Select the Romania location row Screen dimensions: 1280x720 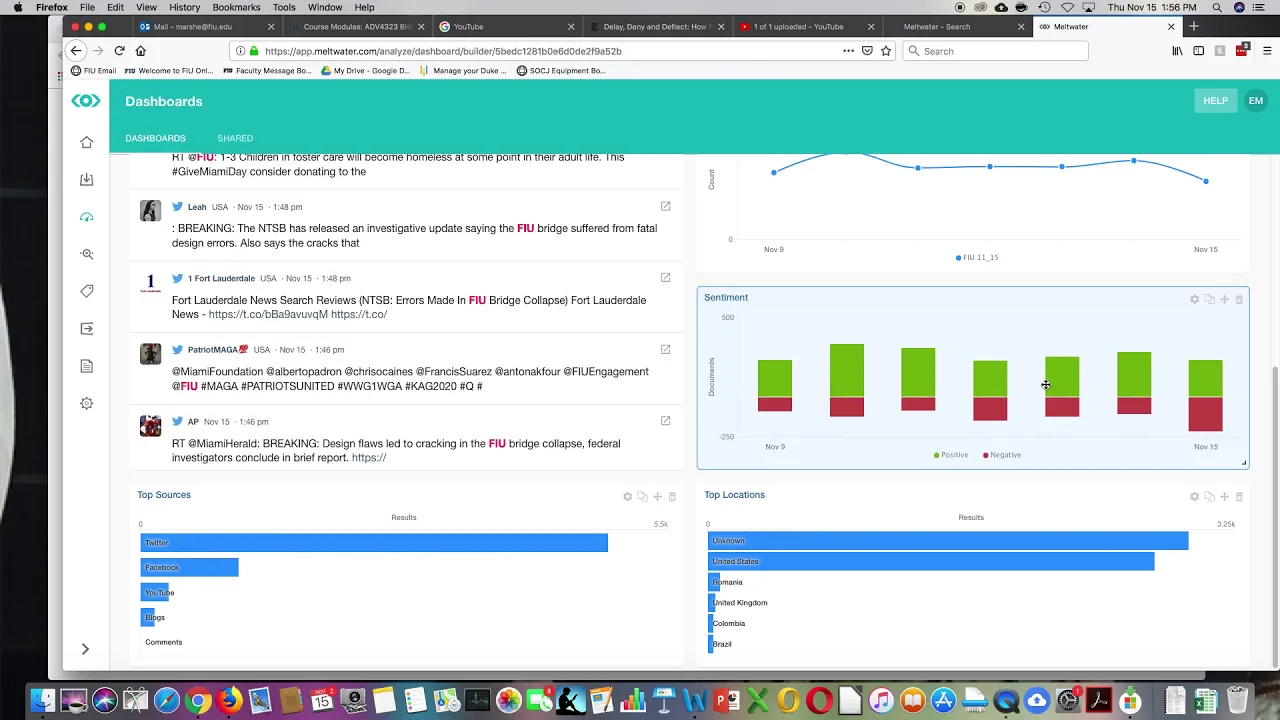[726, 582]
